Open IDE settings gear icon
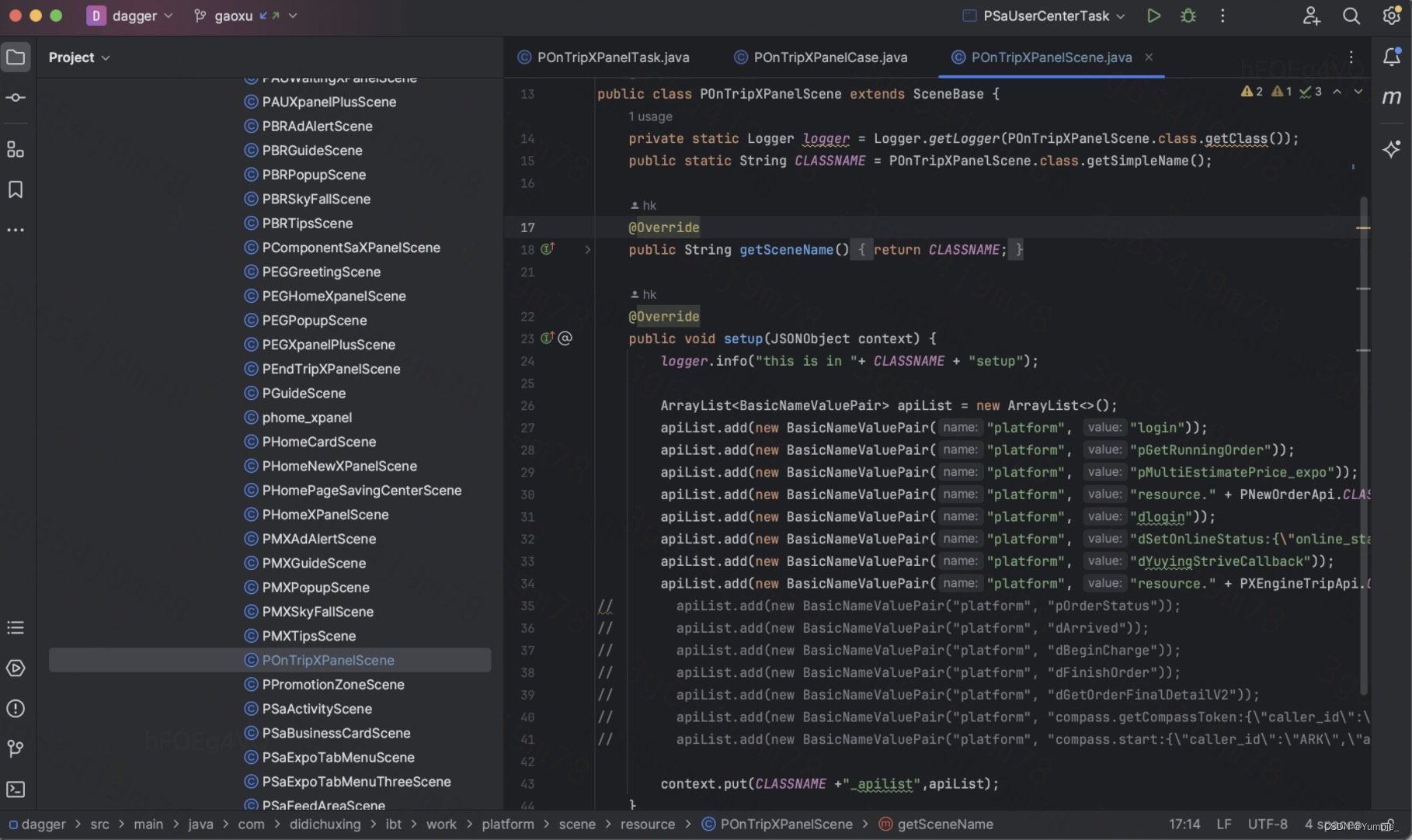The height and width of the screenshot is (840, 1412). pyautogui.click(x=1391, y=16)
